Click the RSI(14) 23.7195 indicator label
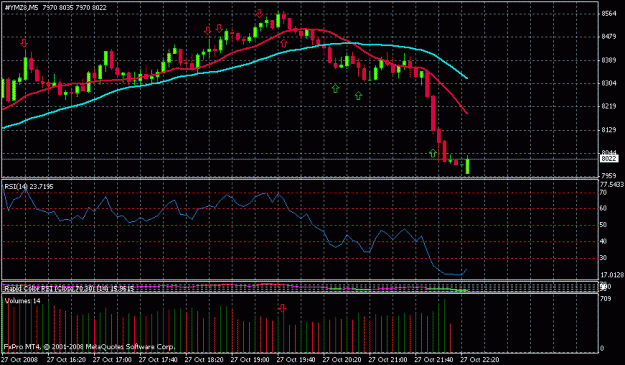 (x=29, y=186)
